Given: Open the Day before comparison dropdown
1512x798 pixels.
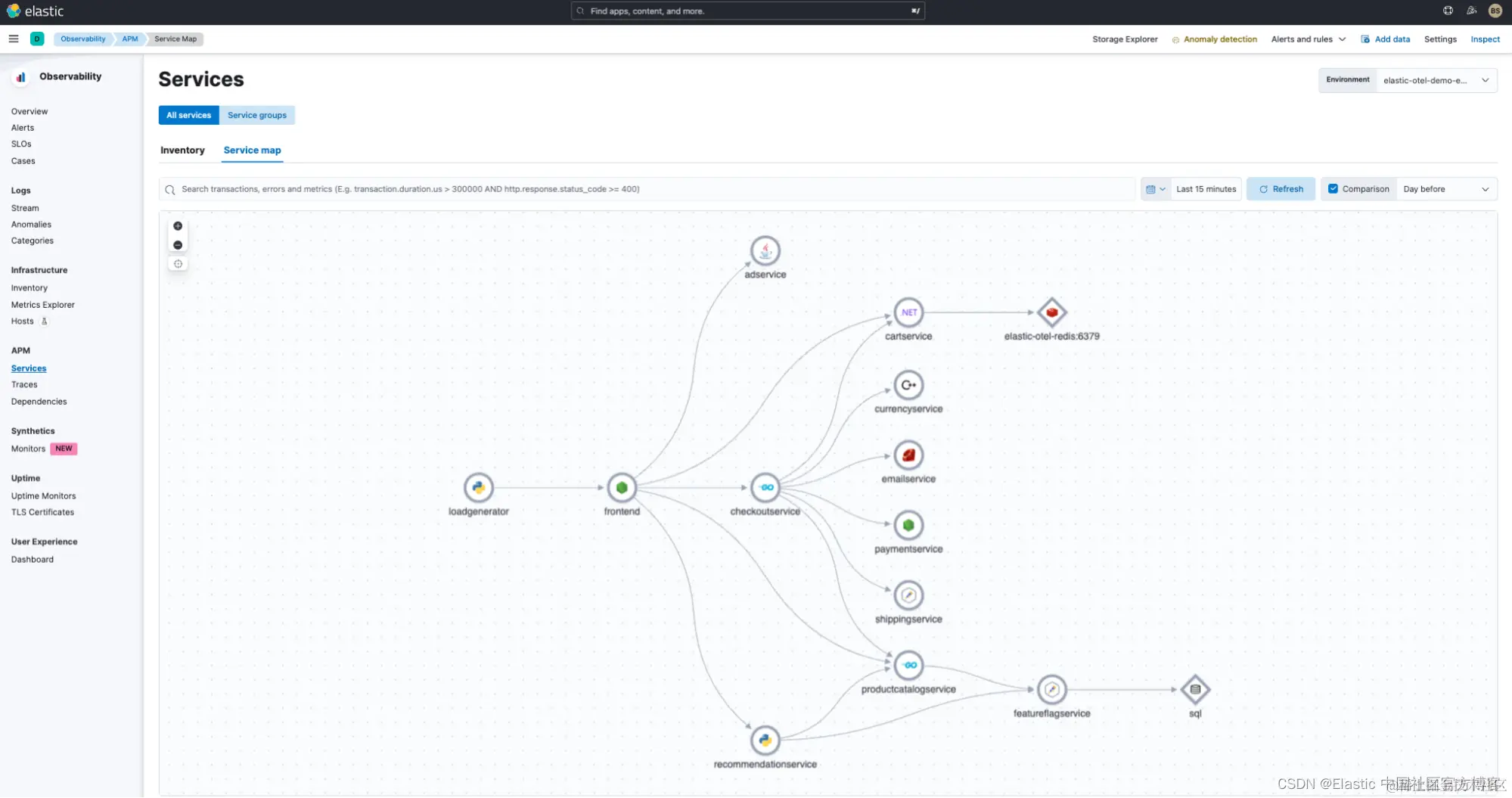Looking at the screenshot, I should [1446, 189].
